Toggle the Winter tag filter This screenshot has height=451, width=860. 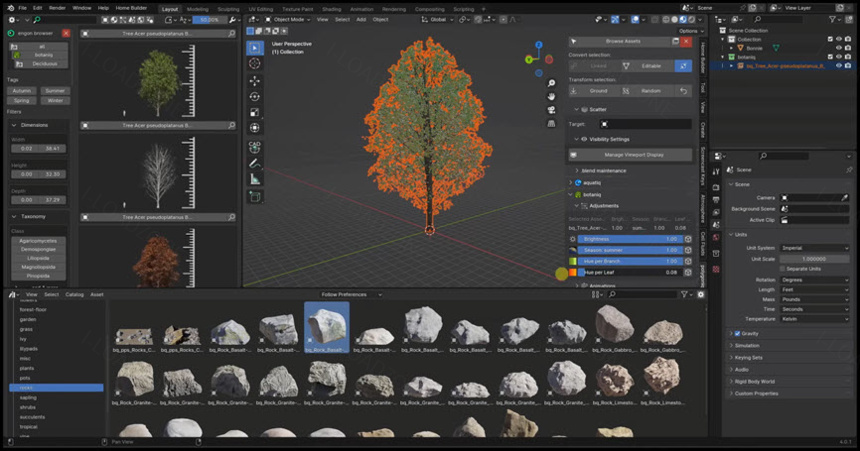click(x=55, y=101)
